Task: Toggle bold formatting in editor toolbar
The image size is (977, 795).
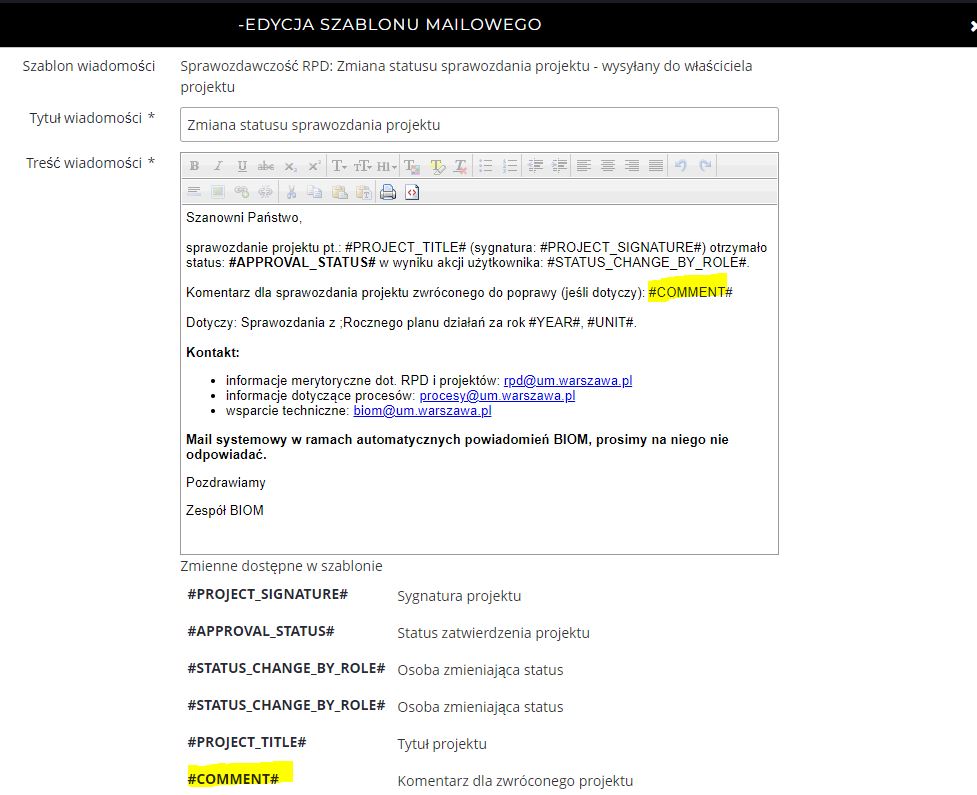Action: coord(195,166)
